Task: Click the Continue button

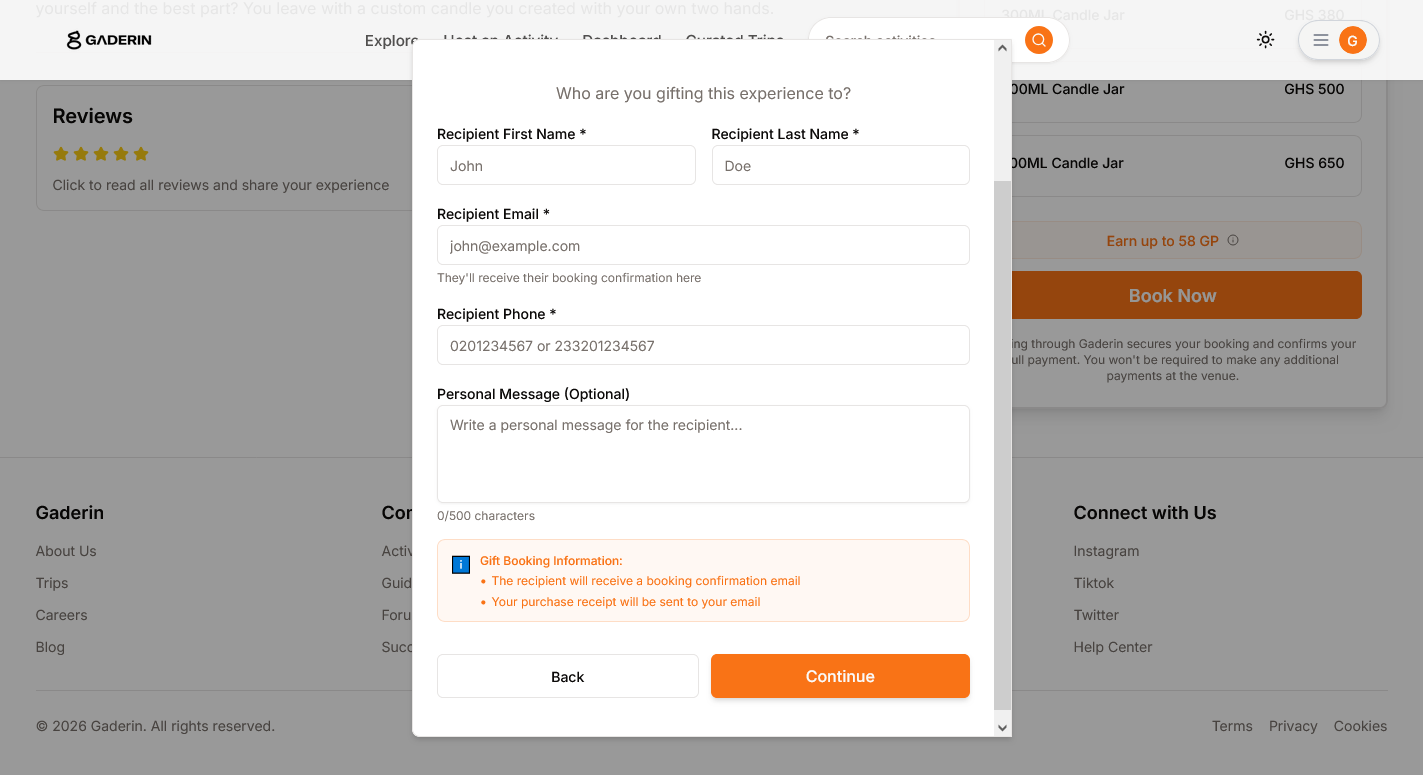Action: (839, 676)
